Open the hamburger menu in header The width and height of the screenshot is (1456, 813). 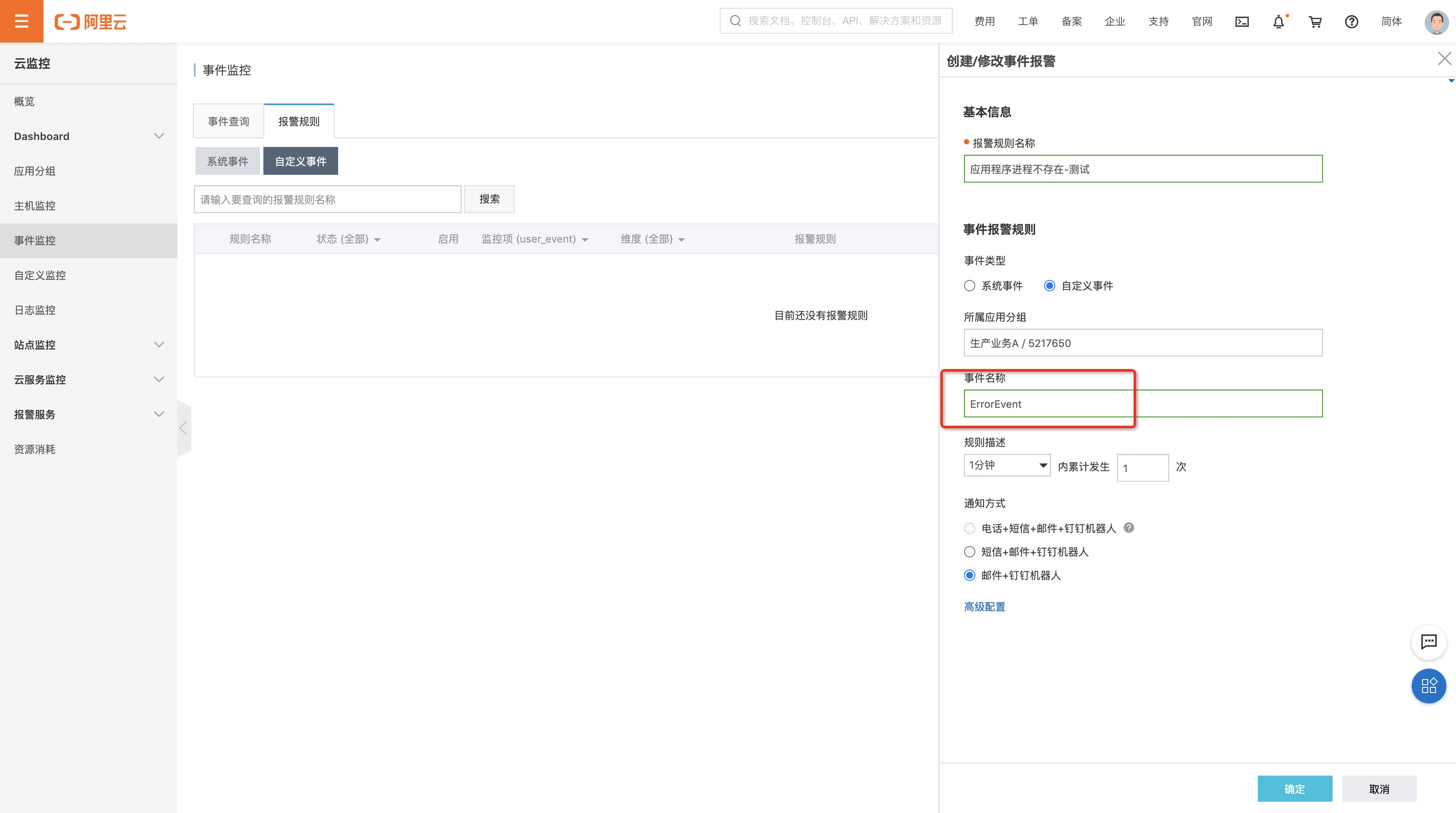21,21
